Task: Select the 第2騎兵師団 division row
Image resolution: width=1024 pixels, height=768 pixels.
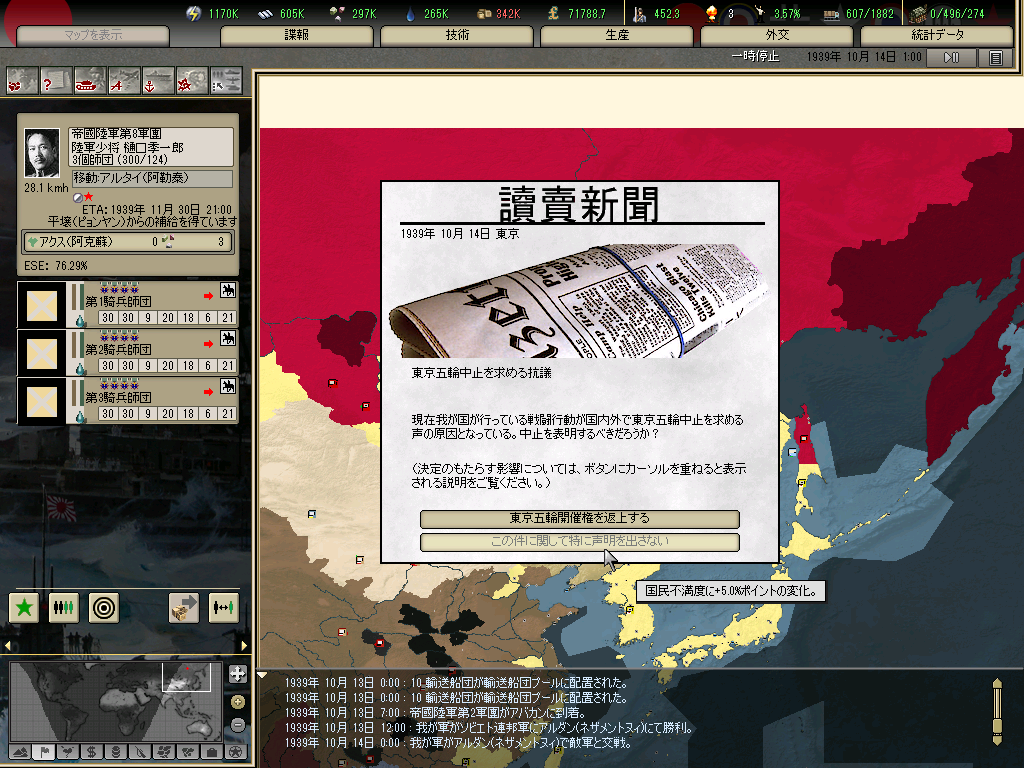Action: click(x=128, y=353)
